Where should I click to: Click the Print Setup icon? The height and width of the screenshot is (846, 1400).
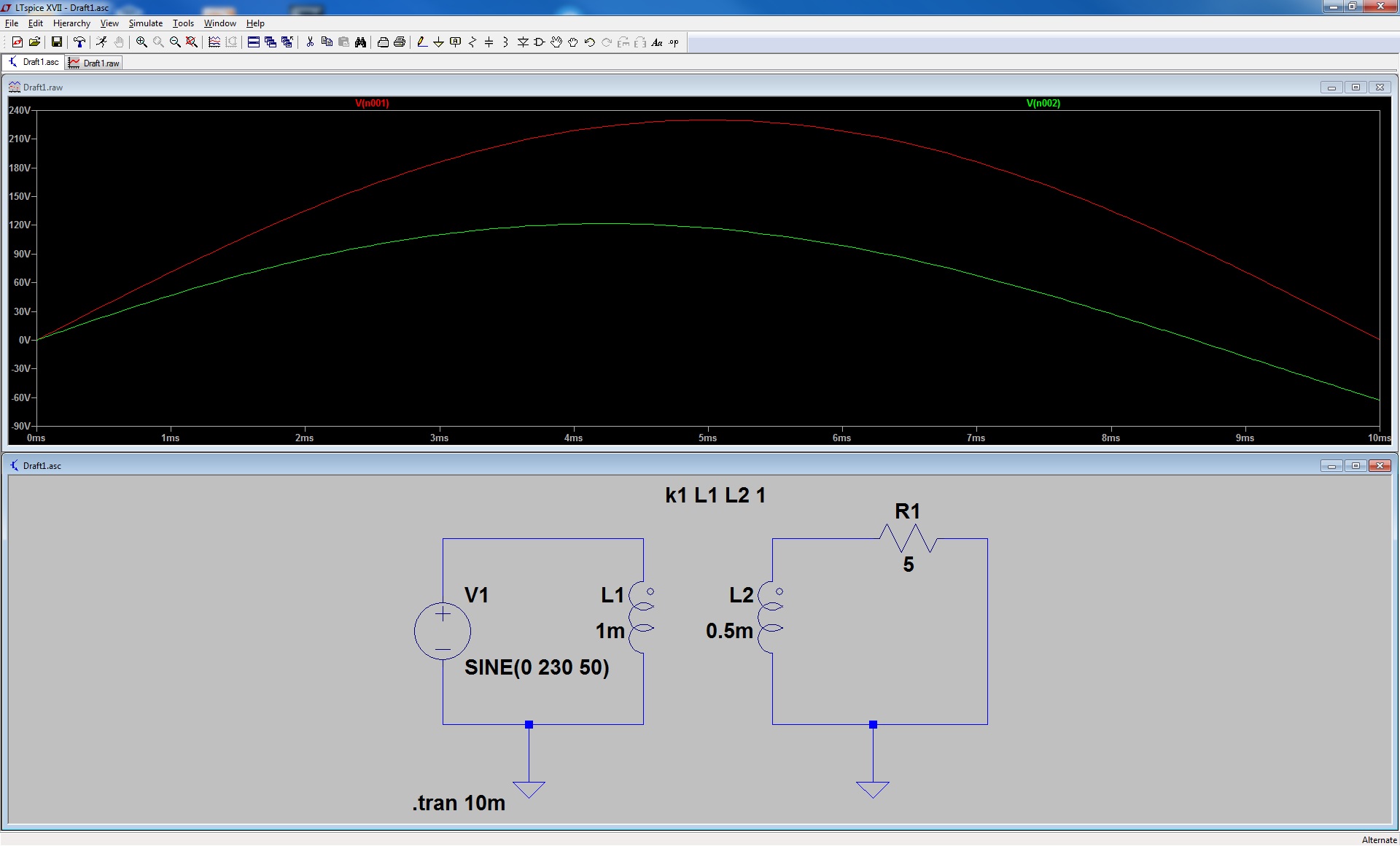click(x=383, y=42)
